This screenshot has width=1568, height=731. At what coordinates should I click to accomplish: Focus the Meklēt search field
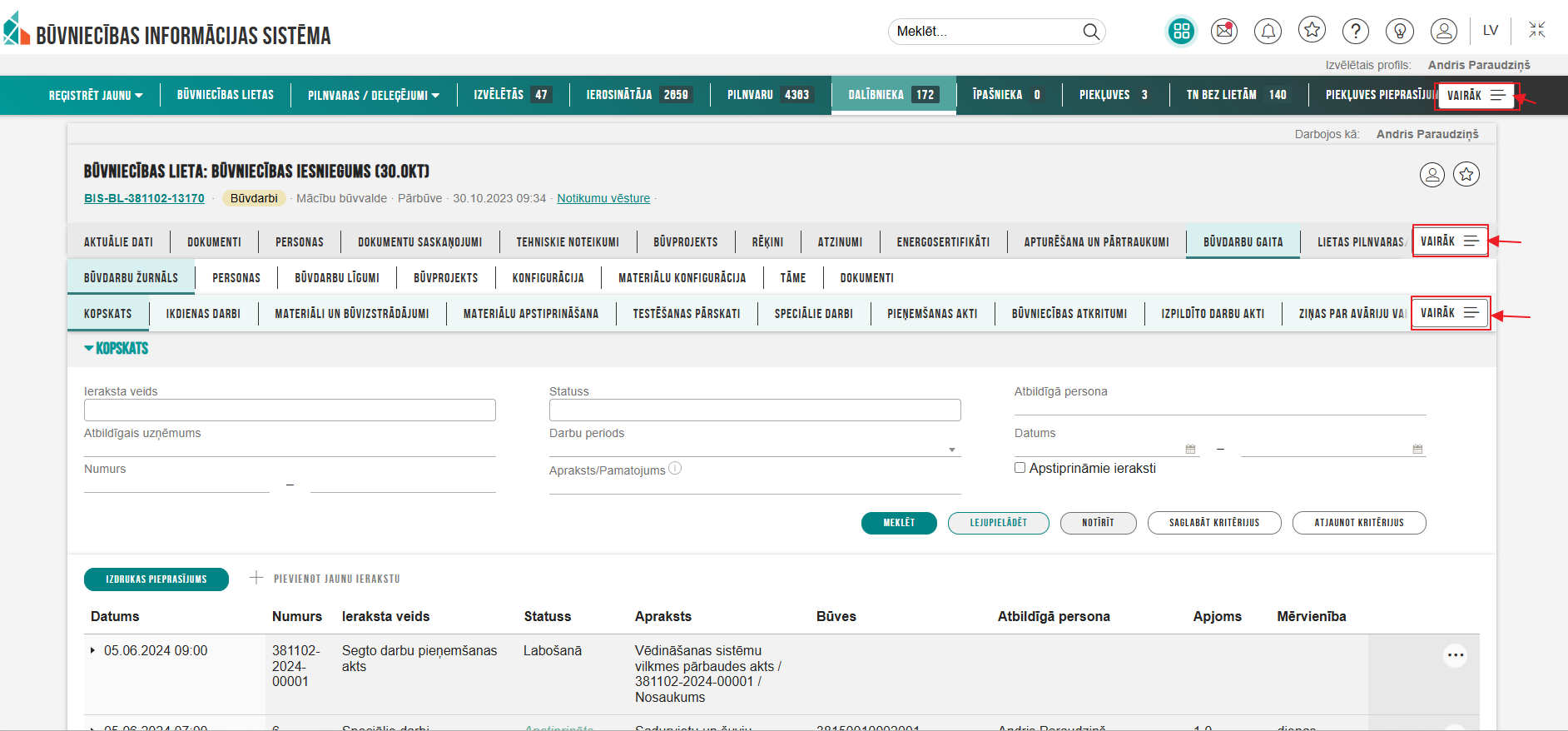pyautogui.click(x=985, y=32)
